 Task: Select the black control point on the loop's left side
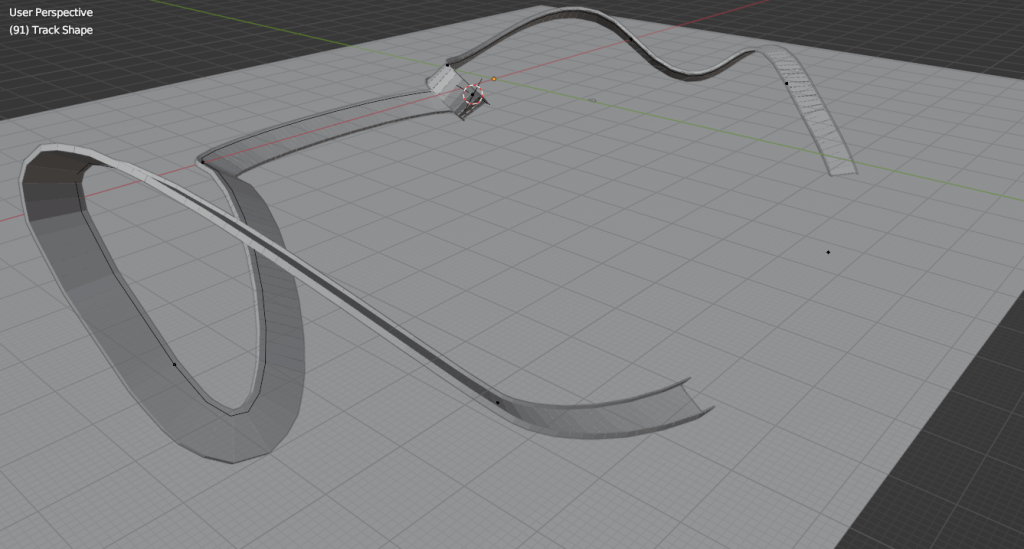tap(175, 364)
